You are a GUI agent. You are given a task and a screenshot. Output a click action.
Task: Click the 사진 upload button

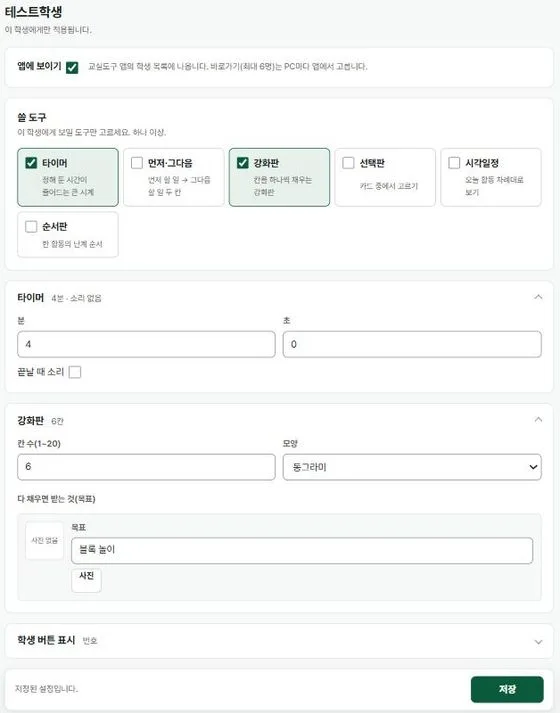[86, 580]
